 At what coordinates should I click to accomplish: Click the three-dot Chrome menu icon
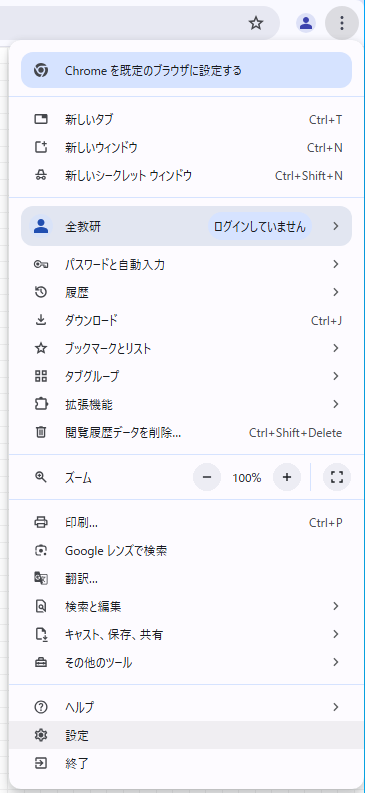[342, 23]
